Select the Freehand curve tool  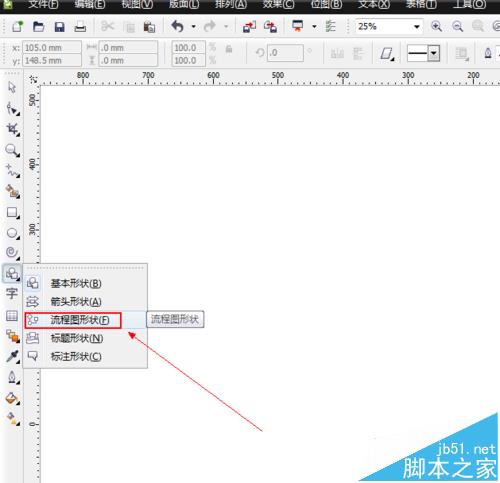[13, 171]
